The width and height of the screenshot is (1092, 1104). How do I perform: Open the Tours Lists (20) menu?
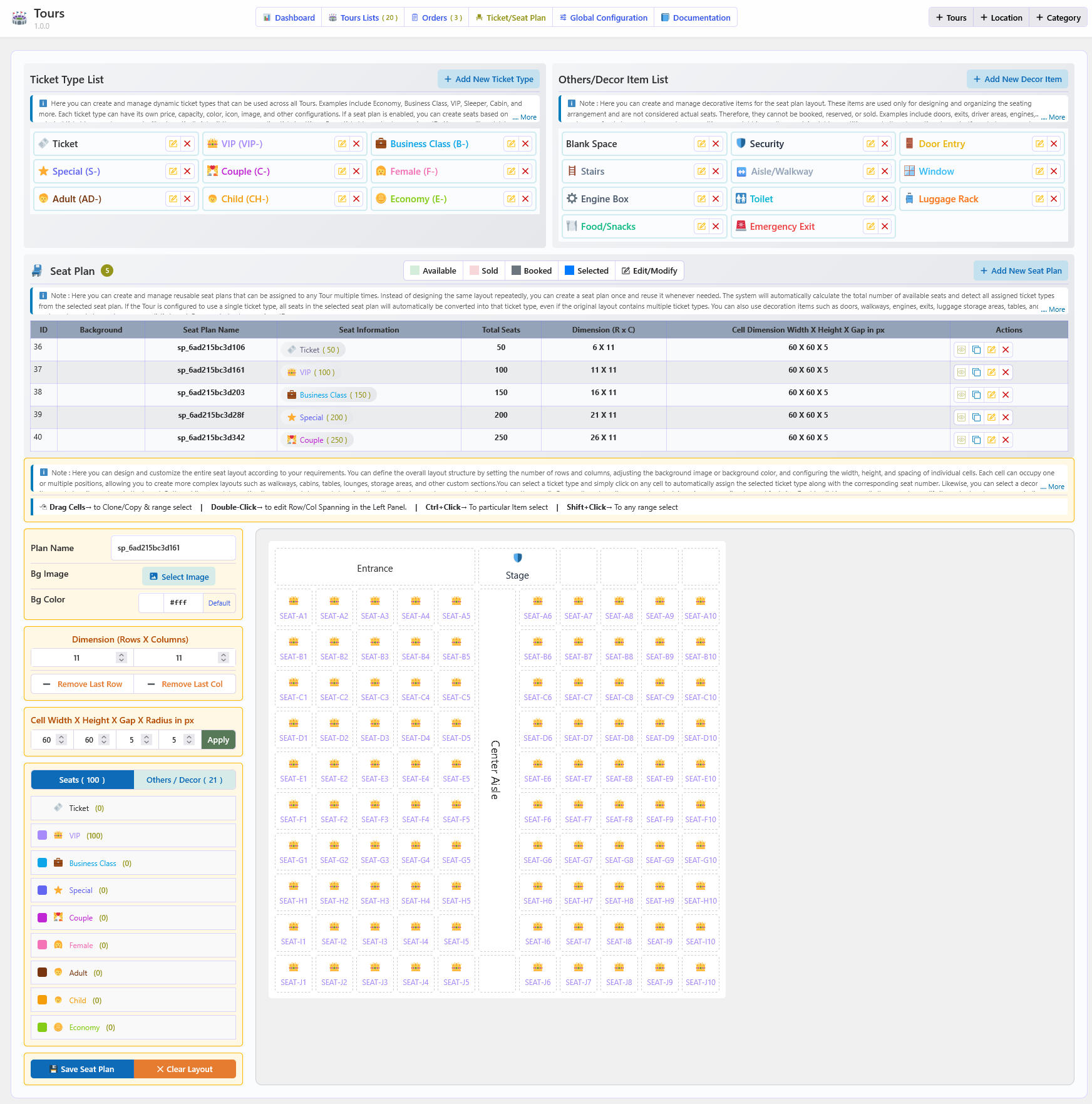(363, 18)
